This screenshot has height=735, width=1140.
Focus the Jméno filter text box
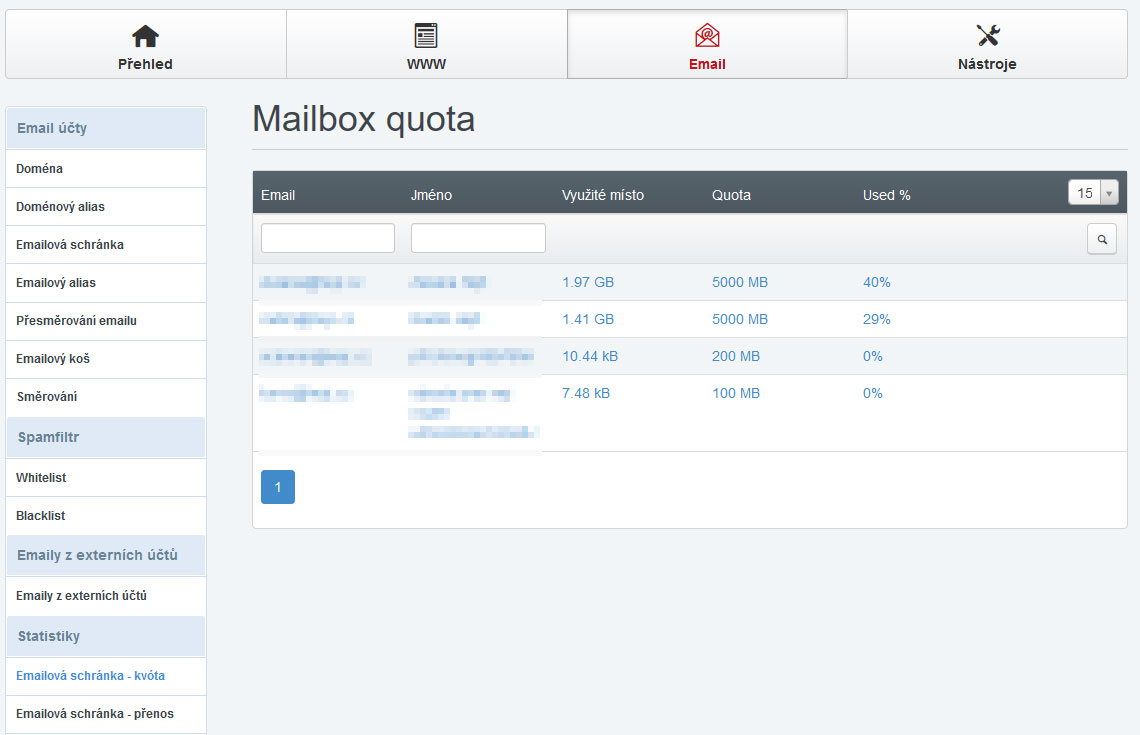[x=478, y=238]
